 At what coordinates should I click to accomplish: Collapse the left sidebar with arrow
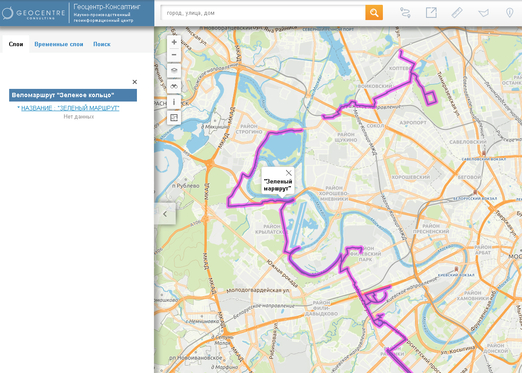[x=165, y=214]
